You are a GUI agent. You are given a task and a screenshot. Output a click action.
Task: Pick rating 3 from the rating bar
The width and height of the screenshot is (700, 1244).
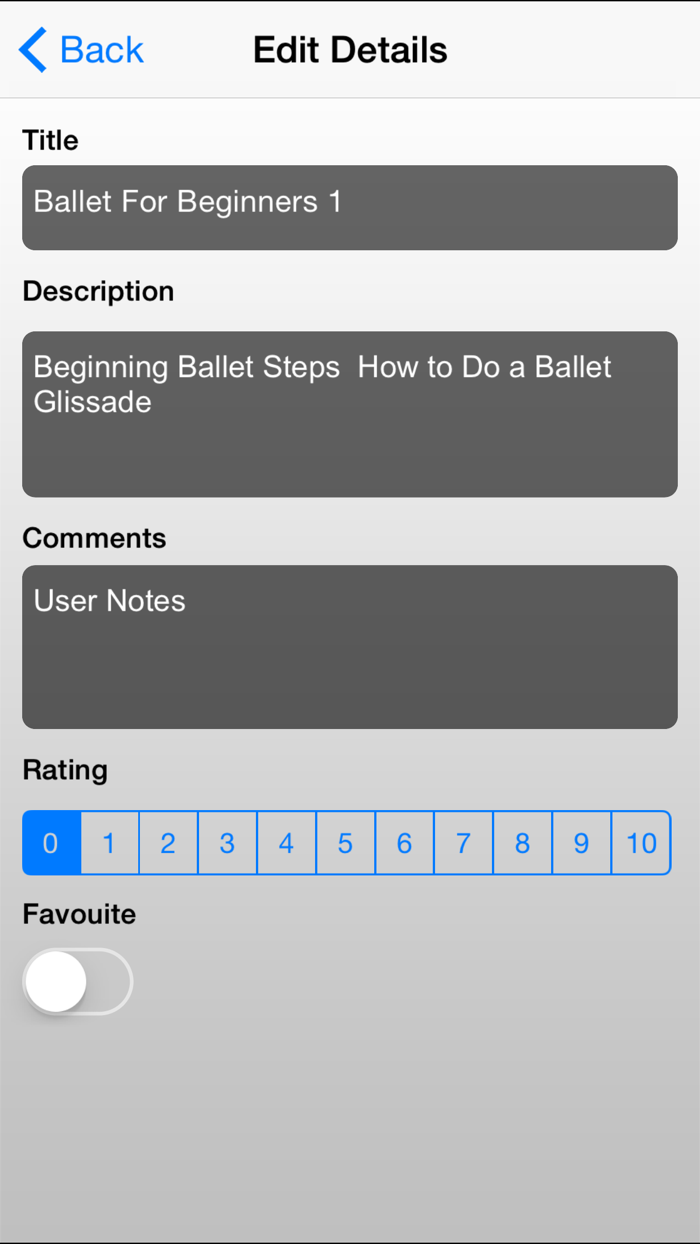click(x=227, y=843)
